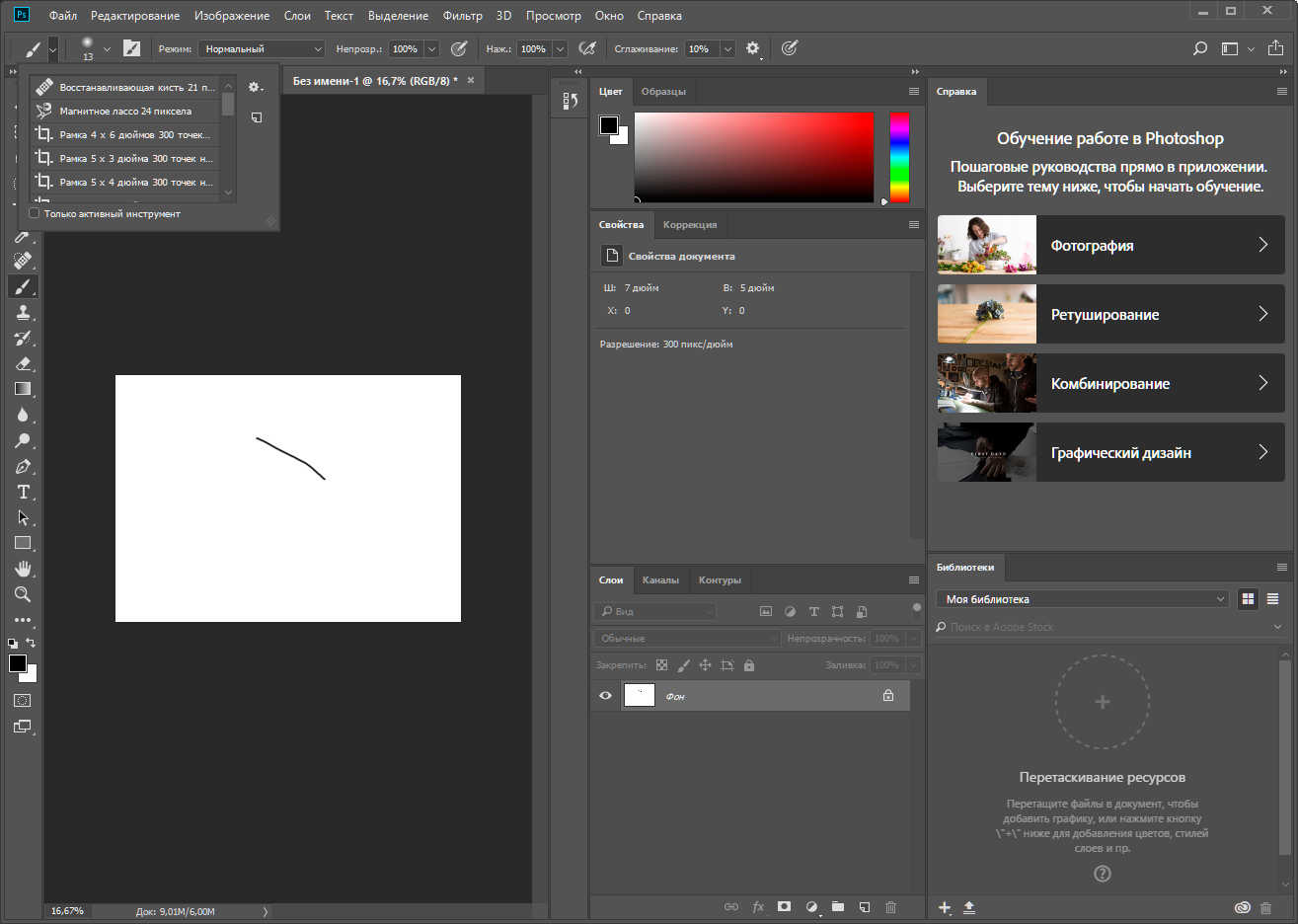Add layer style fx button

[758, 906]
